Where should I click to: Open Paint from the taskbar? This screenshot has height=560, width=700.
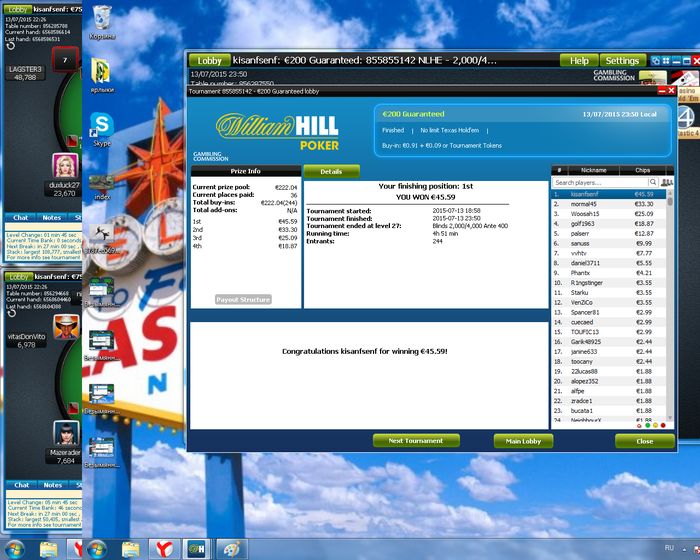tap(231, 549)
